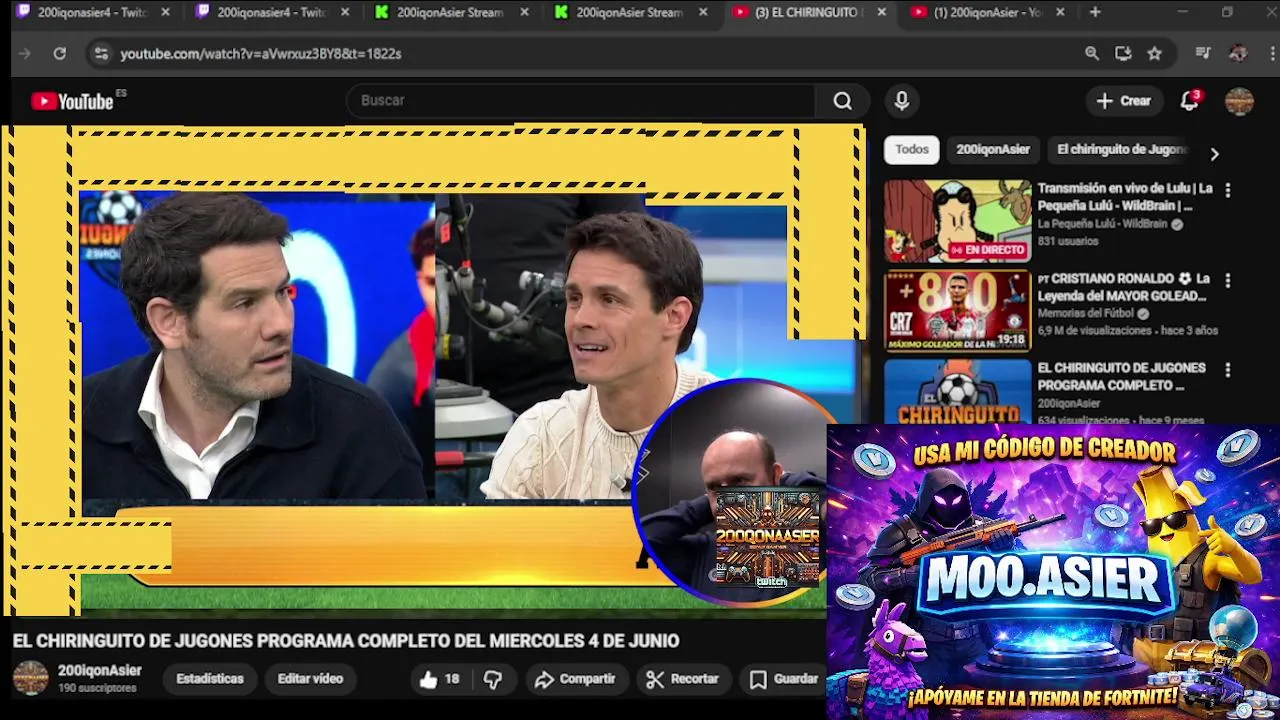Screen dimensions: 1280x720
Task: Open options menu for Cristiano Ronaldo video
Action: [x=1228, y=280]
